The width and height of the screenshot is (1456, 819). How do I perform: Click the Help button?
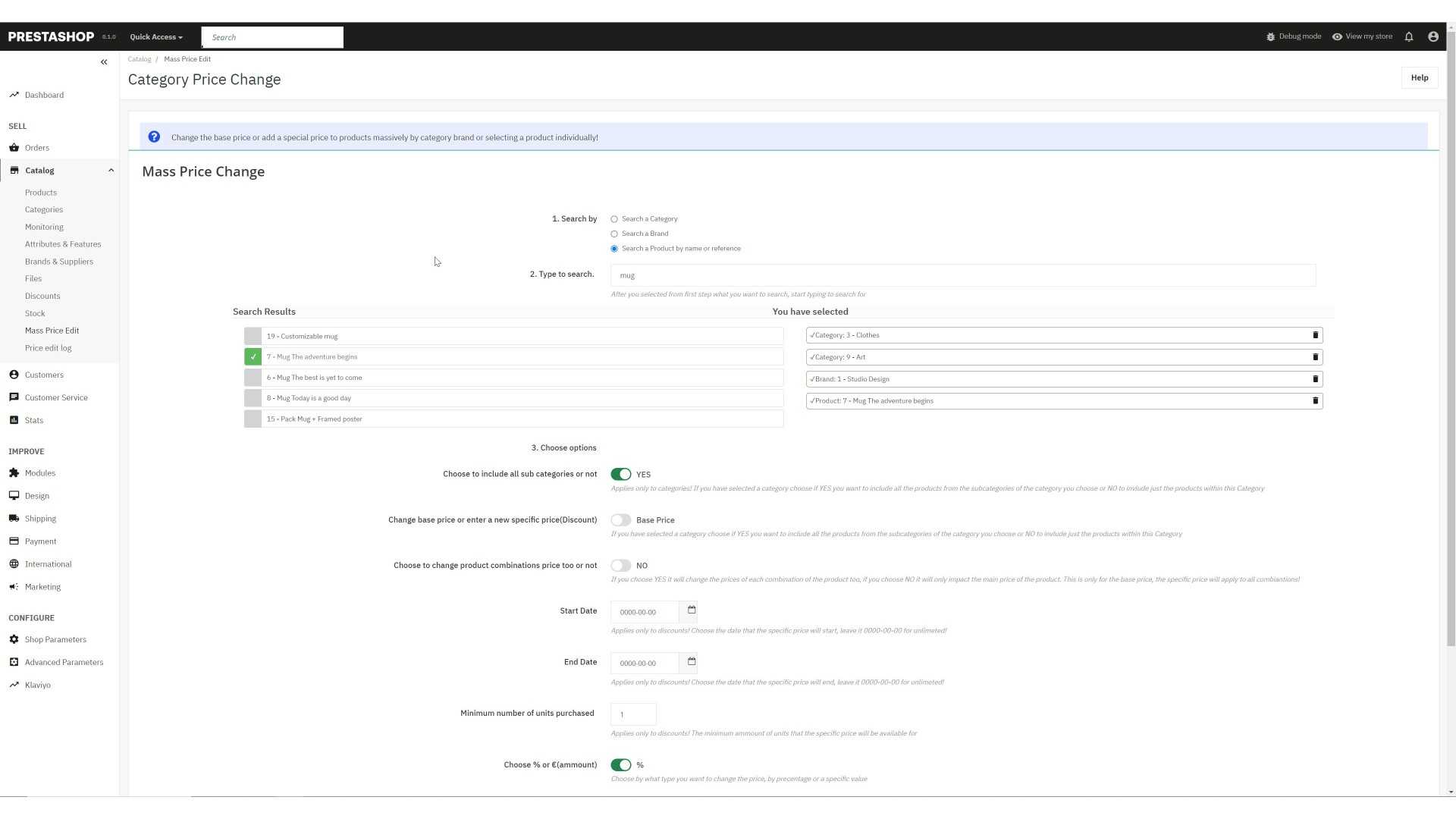point(1419,78)
